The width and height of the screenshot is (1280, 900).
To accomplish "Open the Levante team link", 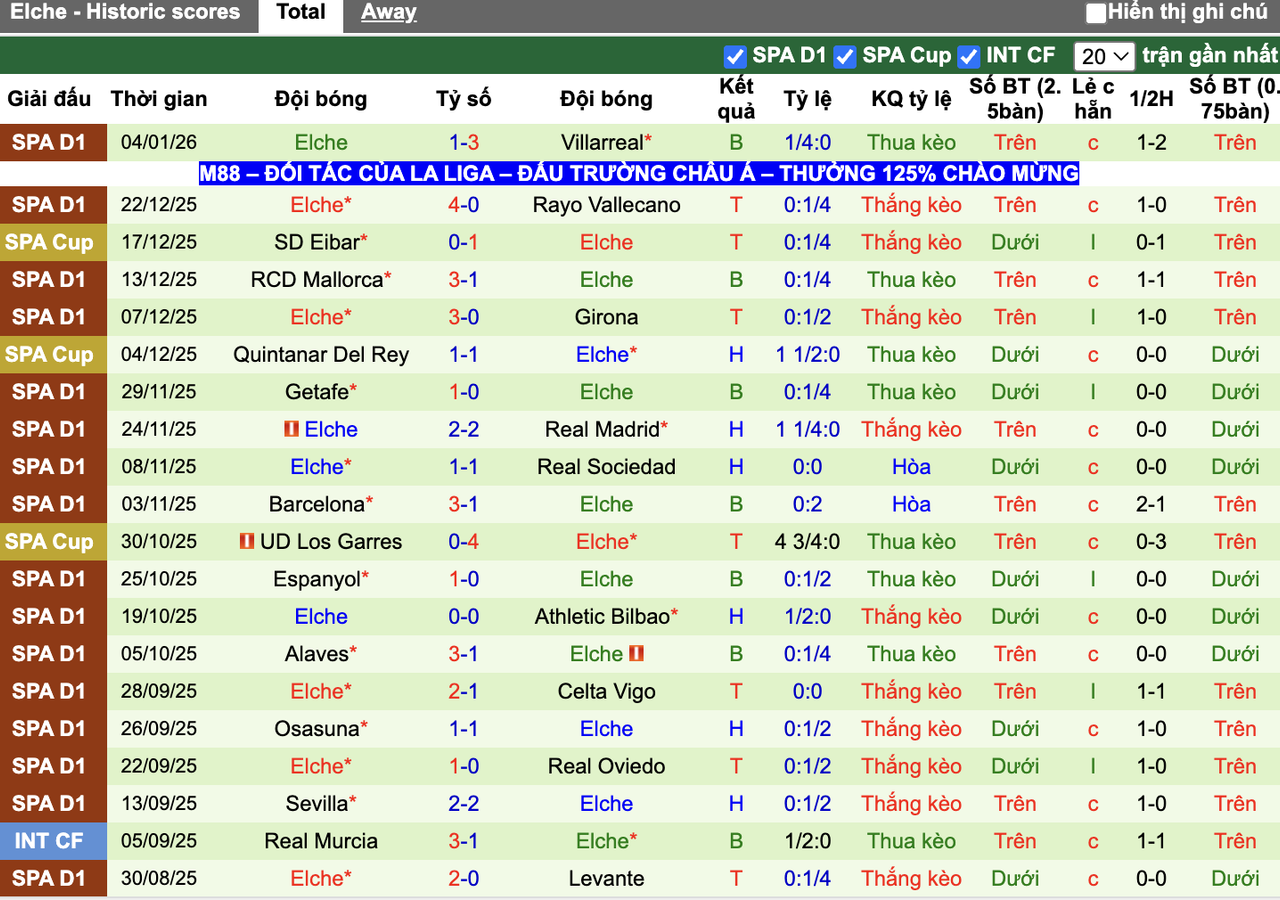I will tap(606, 879).
